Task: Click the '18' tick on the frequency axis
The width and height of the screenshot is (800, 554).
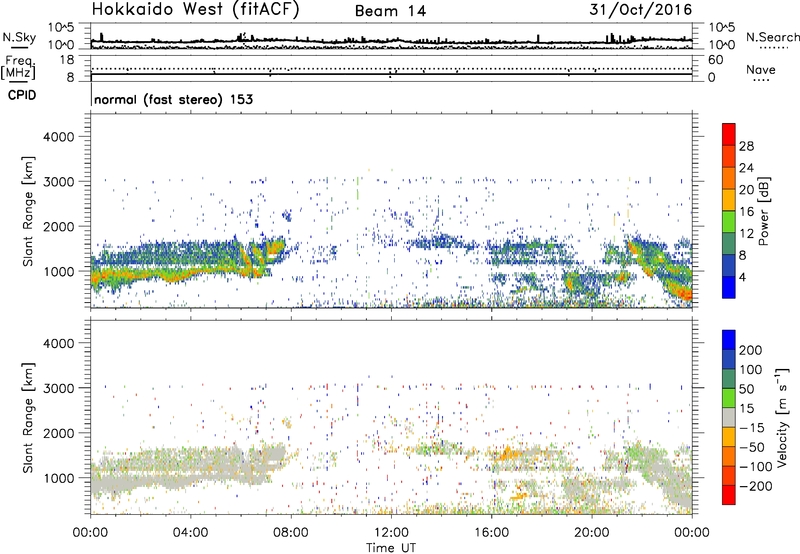Action: (x=67, y=60)
